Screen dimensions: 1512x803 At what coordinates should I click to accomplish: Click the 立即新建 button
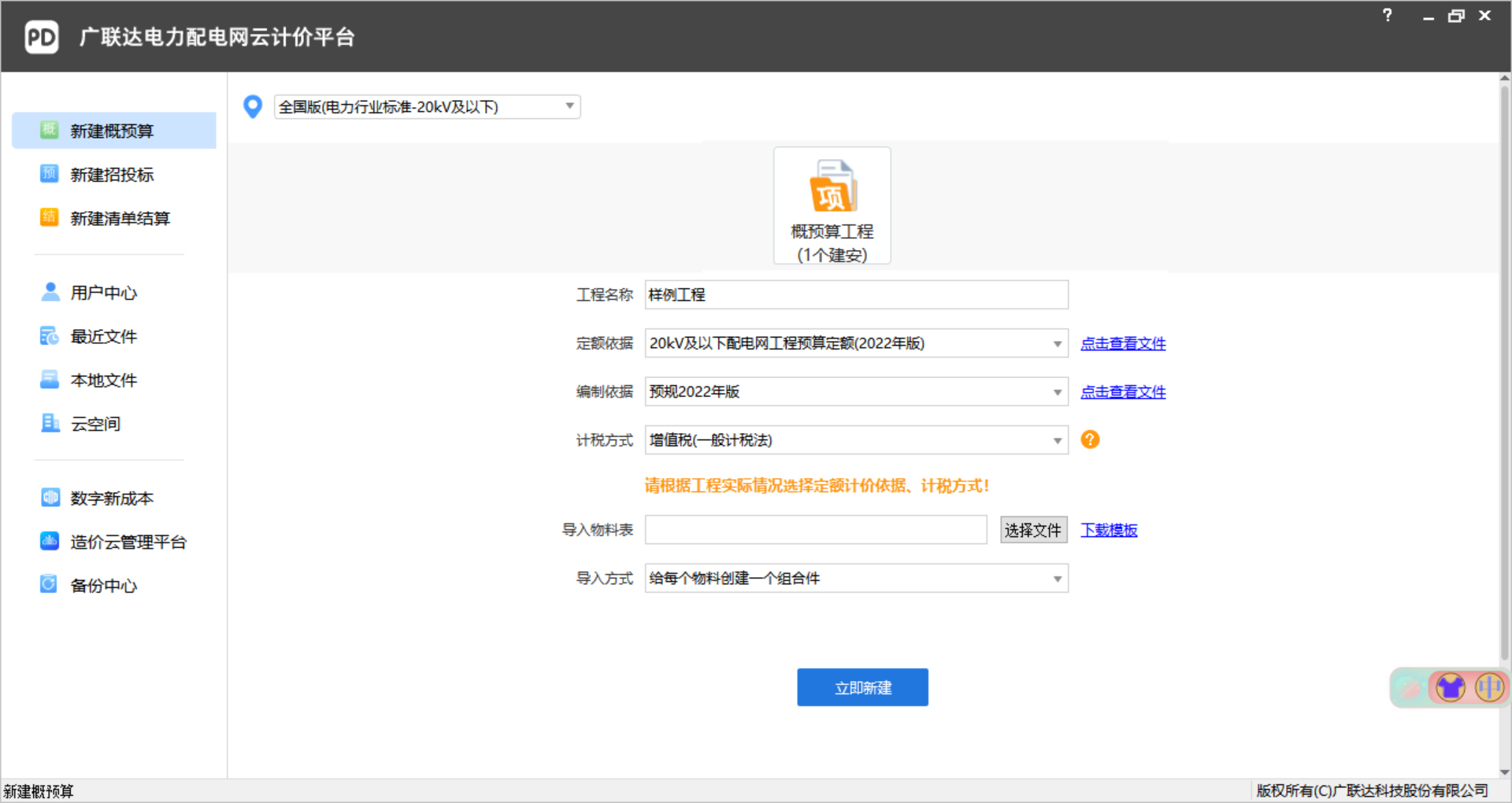click(x=862, y=687)
